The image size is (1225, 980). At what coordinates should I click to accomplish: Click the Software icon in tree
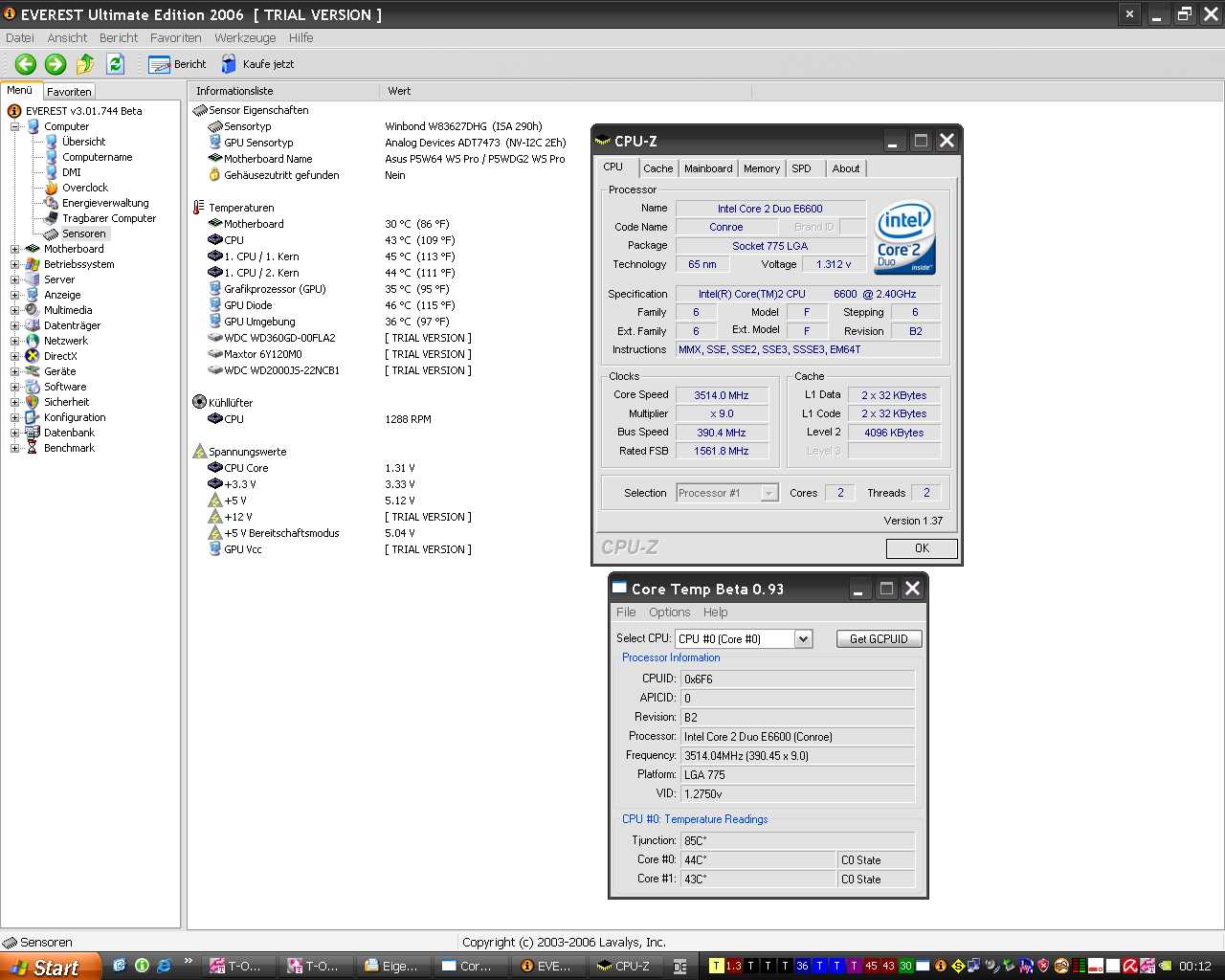point(33,387)
